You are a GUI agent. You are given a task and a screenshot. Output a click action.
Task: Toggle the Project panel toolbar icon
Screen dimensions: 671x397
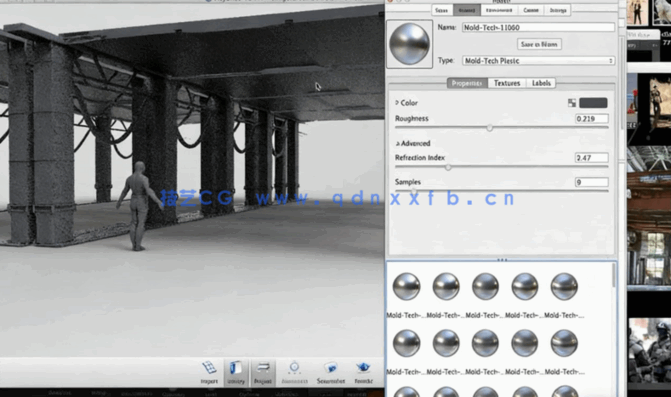click(262, 372)
